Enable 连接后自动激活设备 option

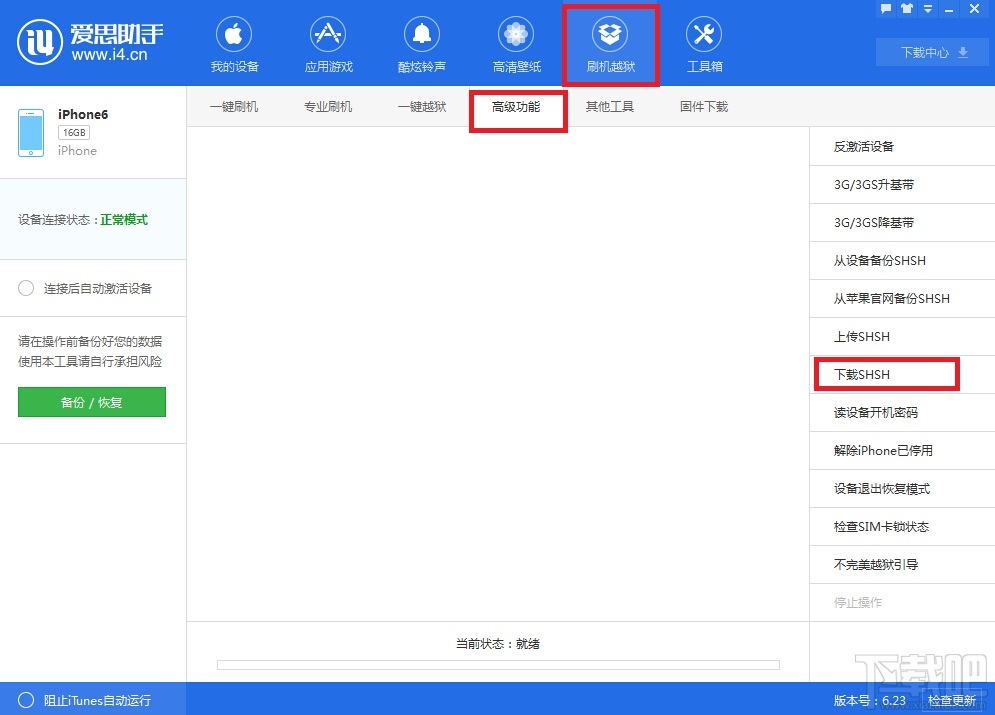click(x=26, y=288)
